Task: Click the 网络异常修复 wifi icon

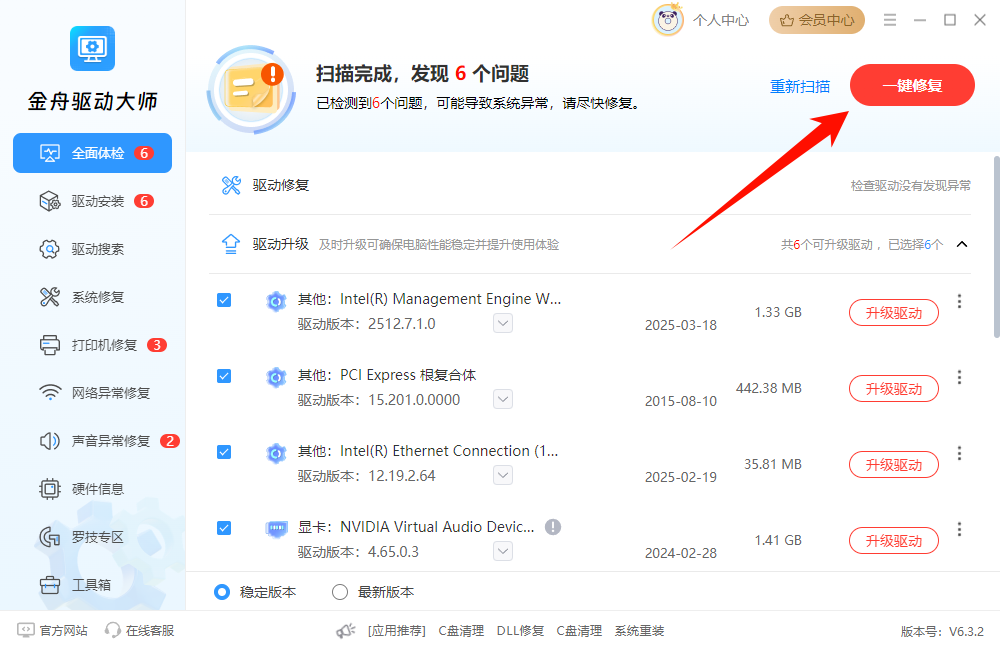Action: point(50,392)
